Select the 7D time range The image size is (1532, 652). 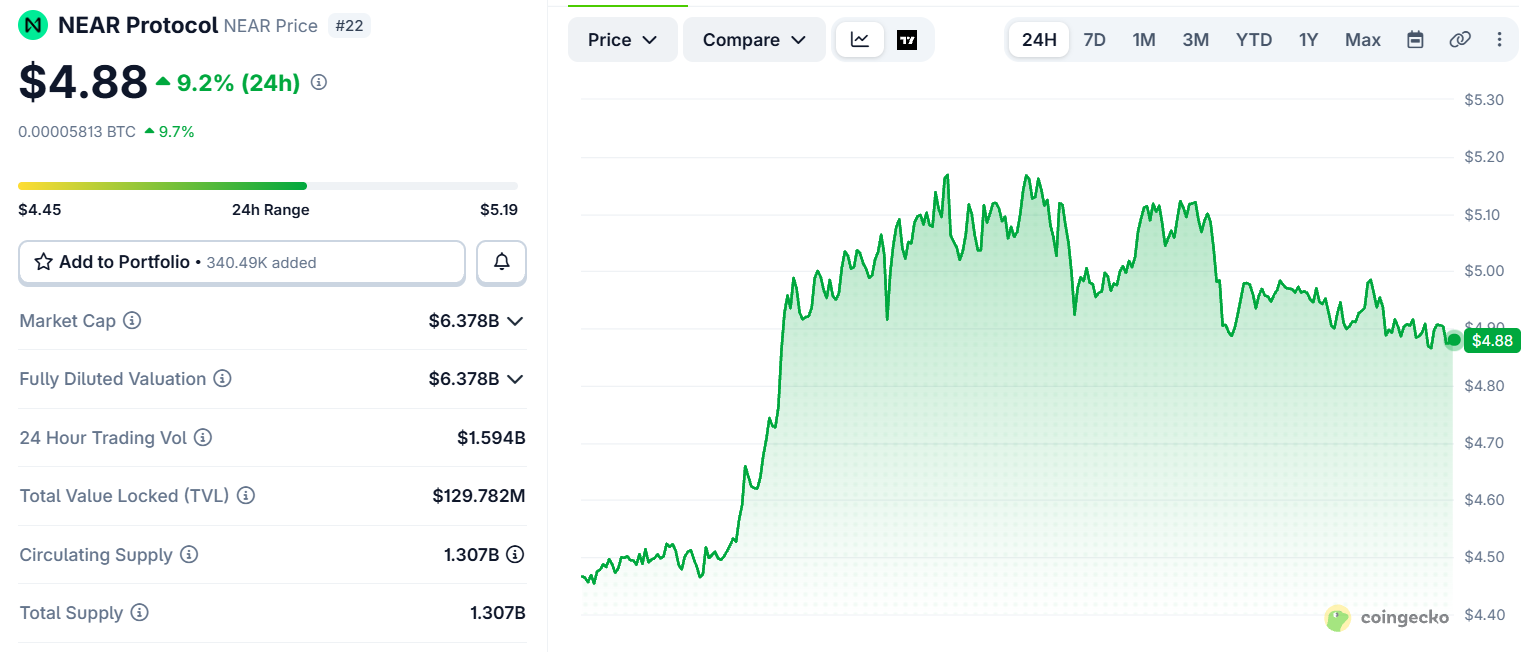click(x=1095, y=40)
